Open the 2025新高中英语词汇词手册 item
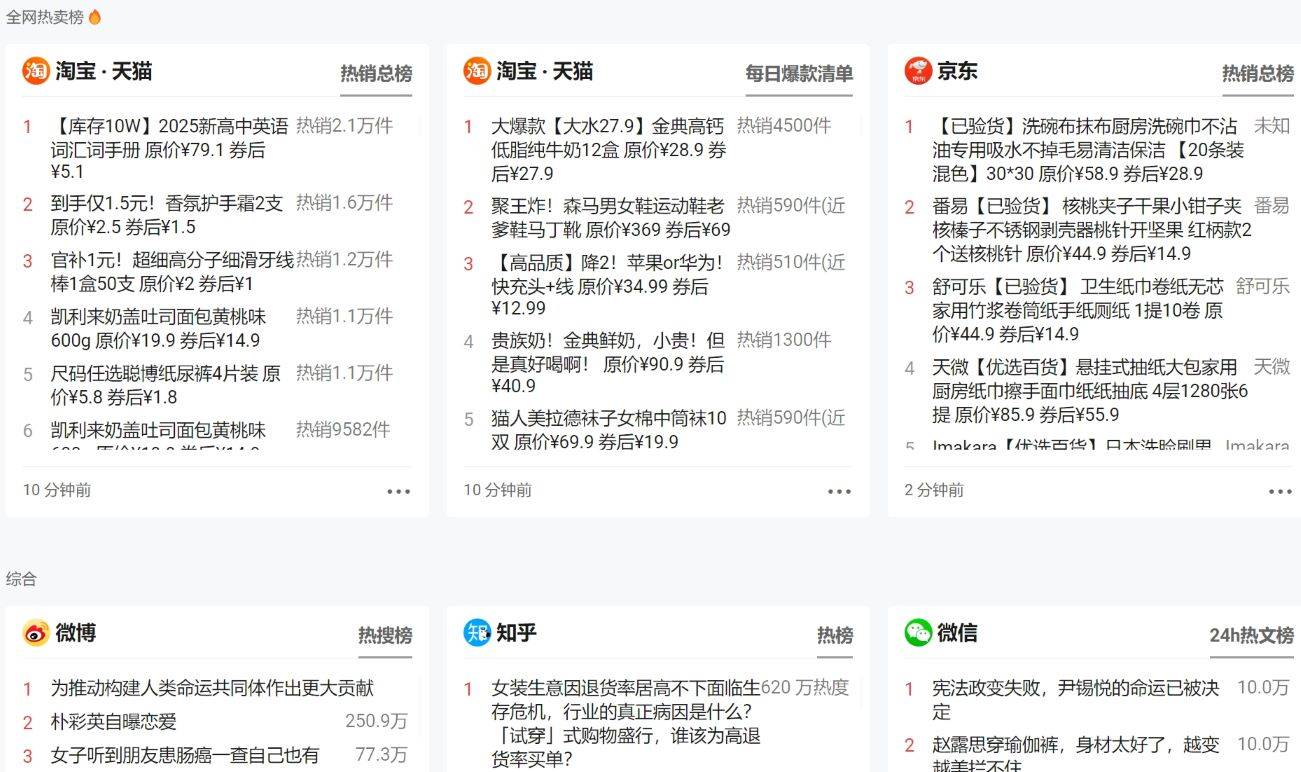1301x772 pixels. (x=170, y=149)
